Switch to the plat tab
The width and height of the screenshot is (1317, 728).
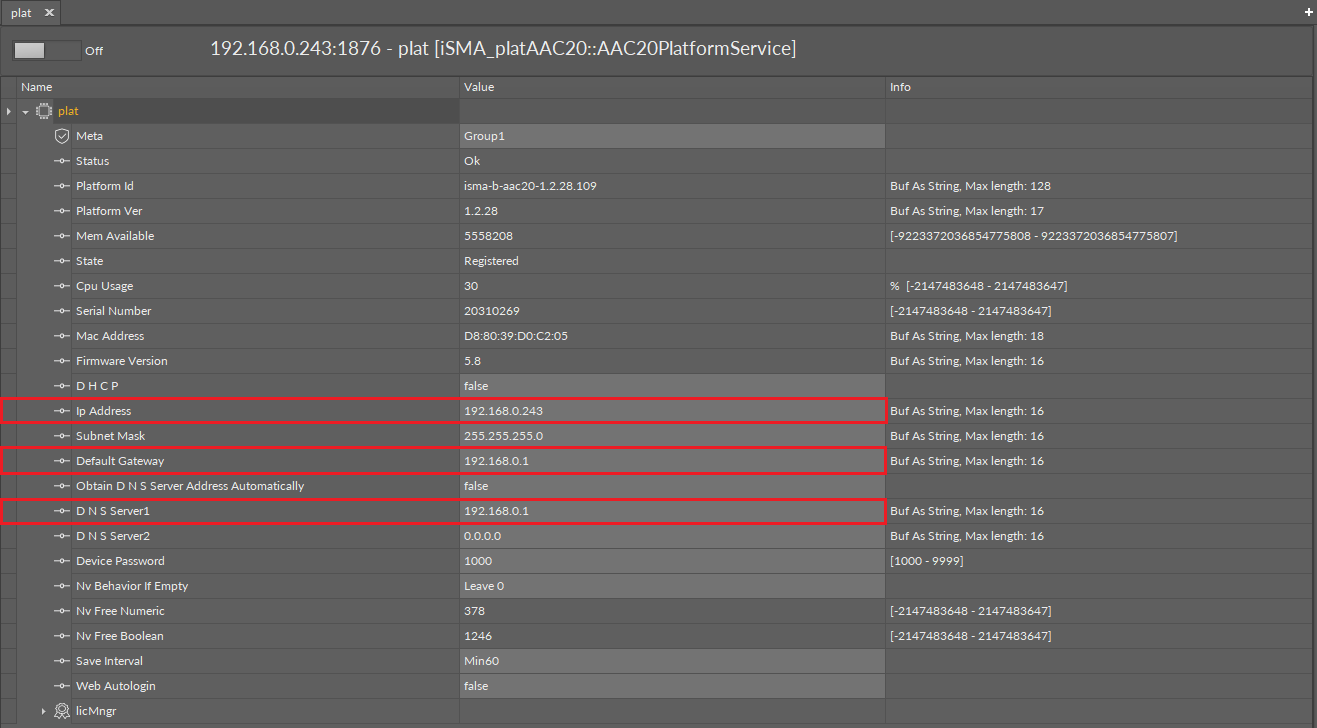tap(22, 13)
